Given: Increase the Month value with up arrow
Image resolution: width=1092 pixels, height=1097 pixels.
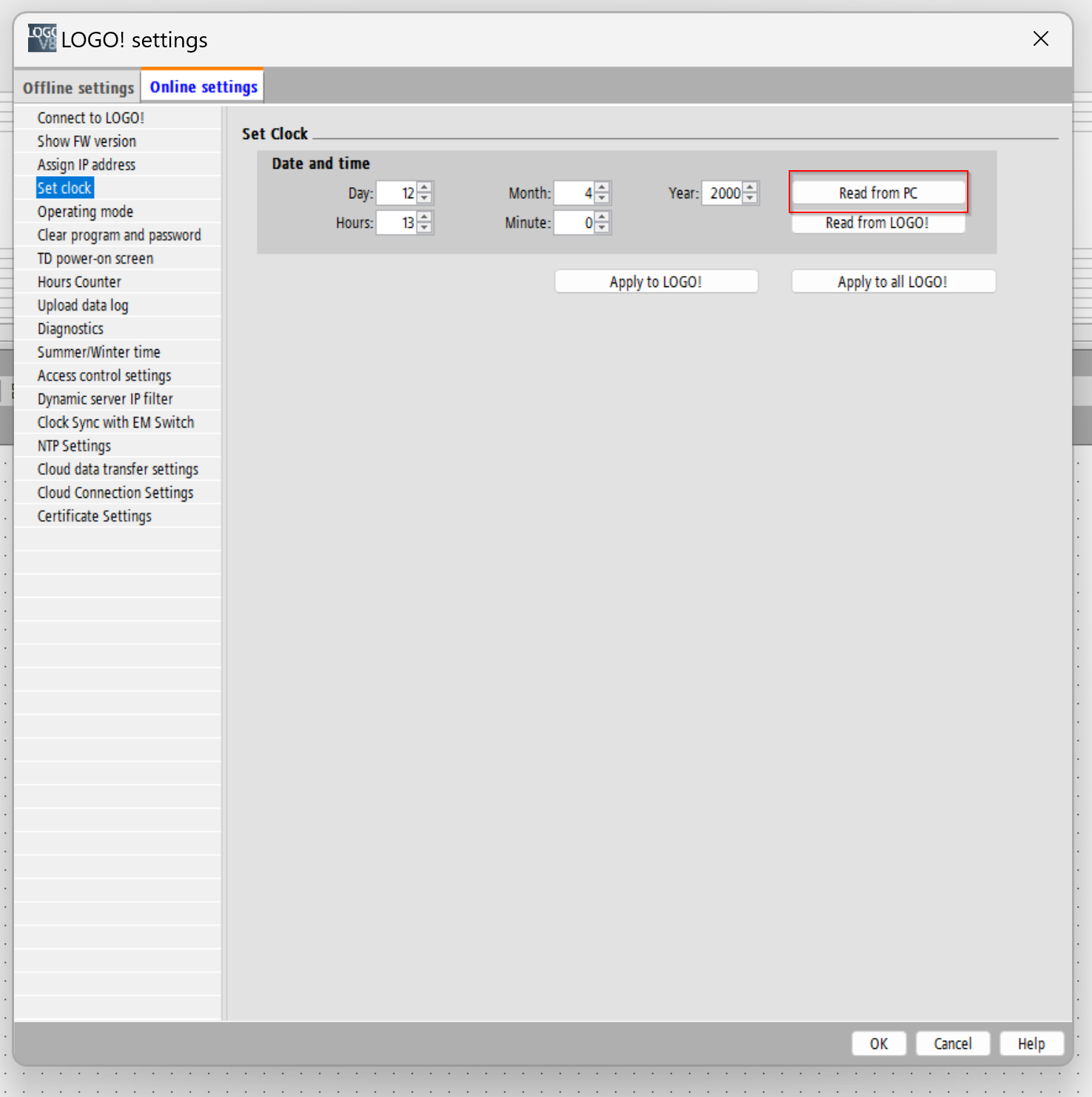Looking at the screenshot, I should click(602, 187).
